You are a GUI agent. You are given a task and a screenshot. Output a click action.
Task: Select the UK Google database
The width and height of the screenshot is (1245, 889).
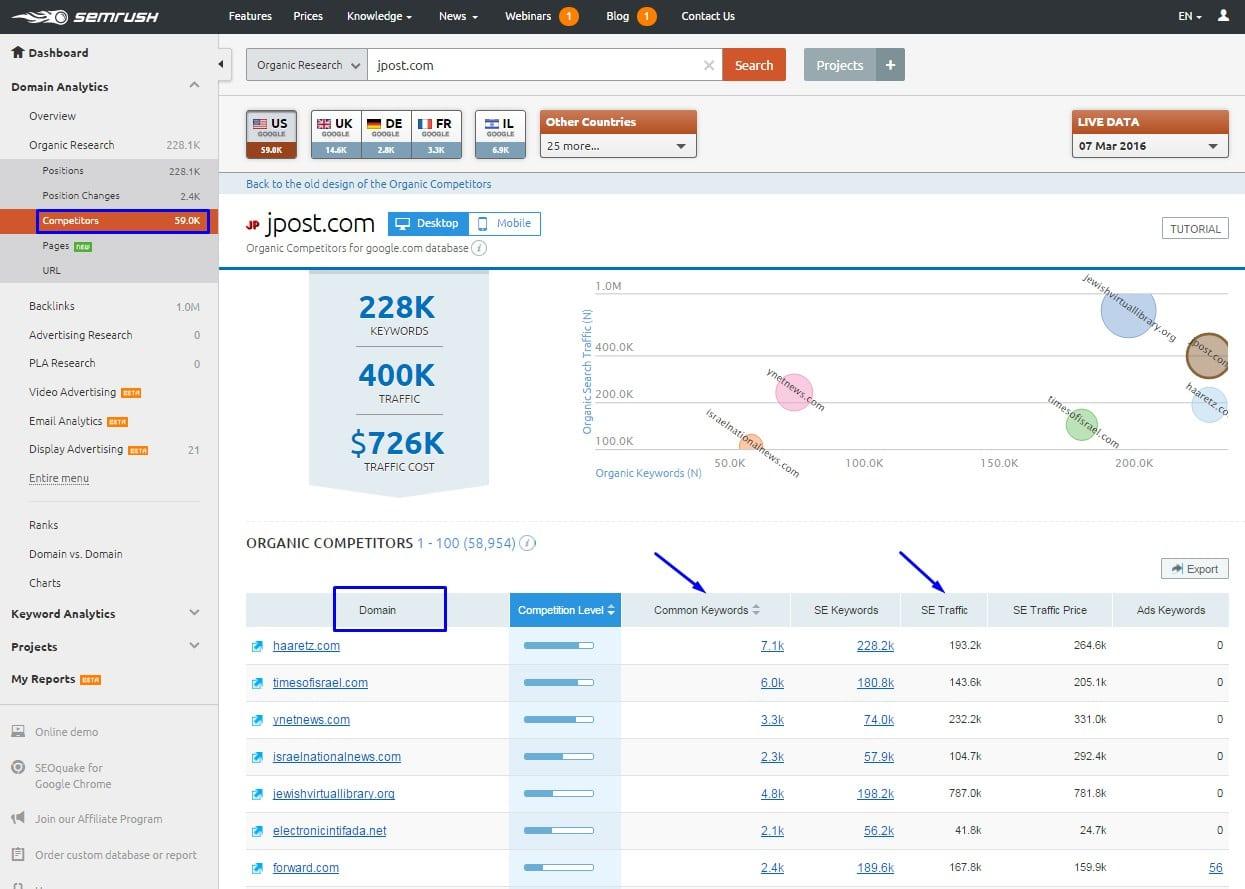point(335,134)
